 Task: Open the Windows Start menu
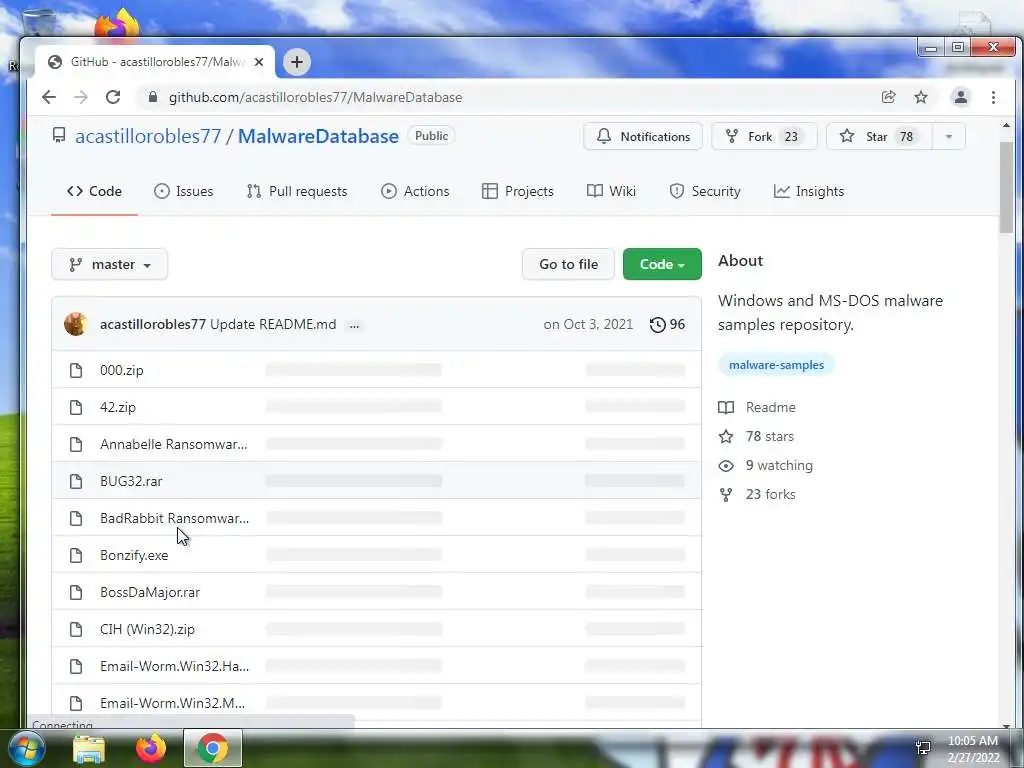click(26, 748)
